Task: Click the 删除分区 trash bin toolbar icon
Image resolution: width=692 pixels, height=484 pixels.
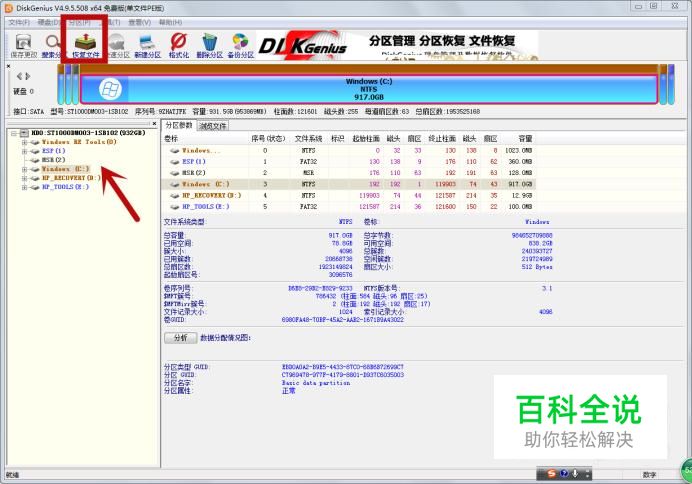Action: (x=210, y=42)
